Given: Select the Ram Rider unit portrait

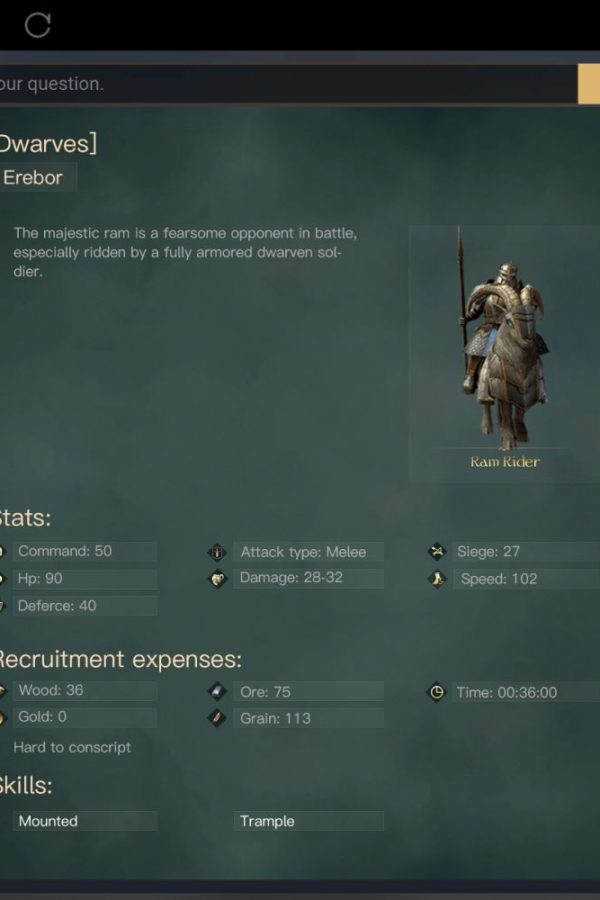Looking at the screenshot, I should click(504, 354).
